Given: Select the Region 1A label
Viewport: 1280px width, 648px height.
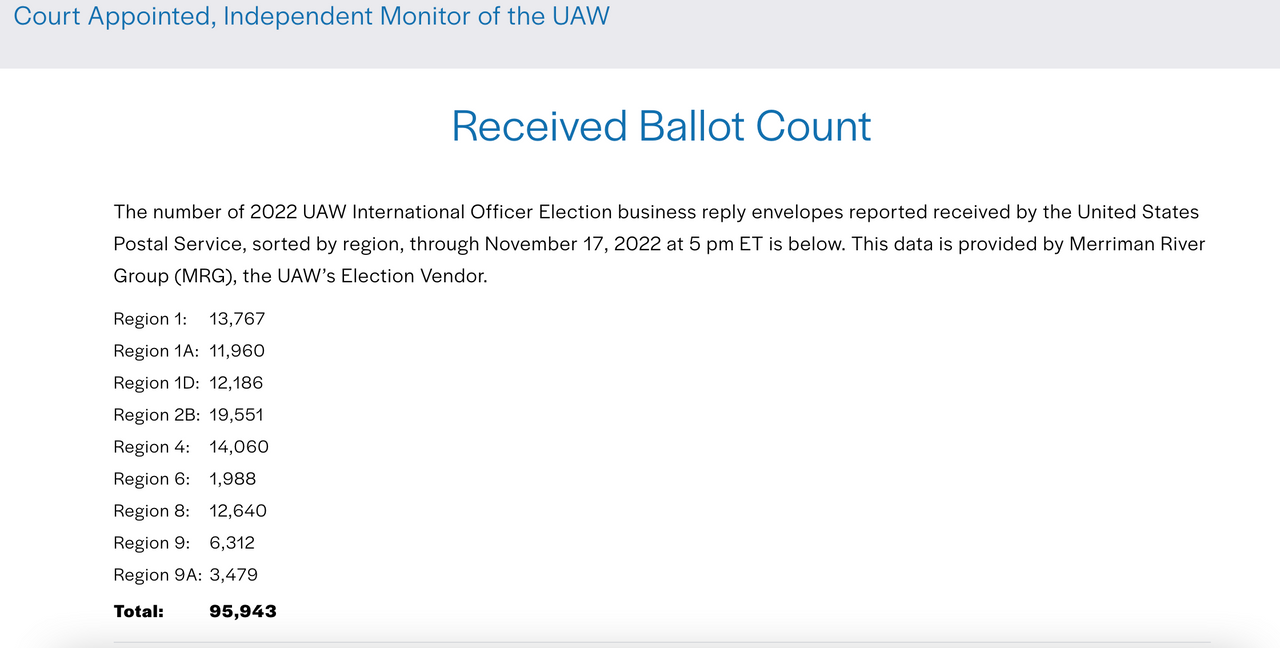Looking at the screenshot, I should [x=156, y=351].
